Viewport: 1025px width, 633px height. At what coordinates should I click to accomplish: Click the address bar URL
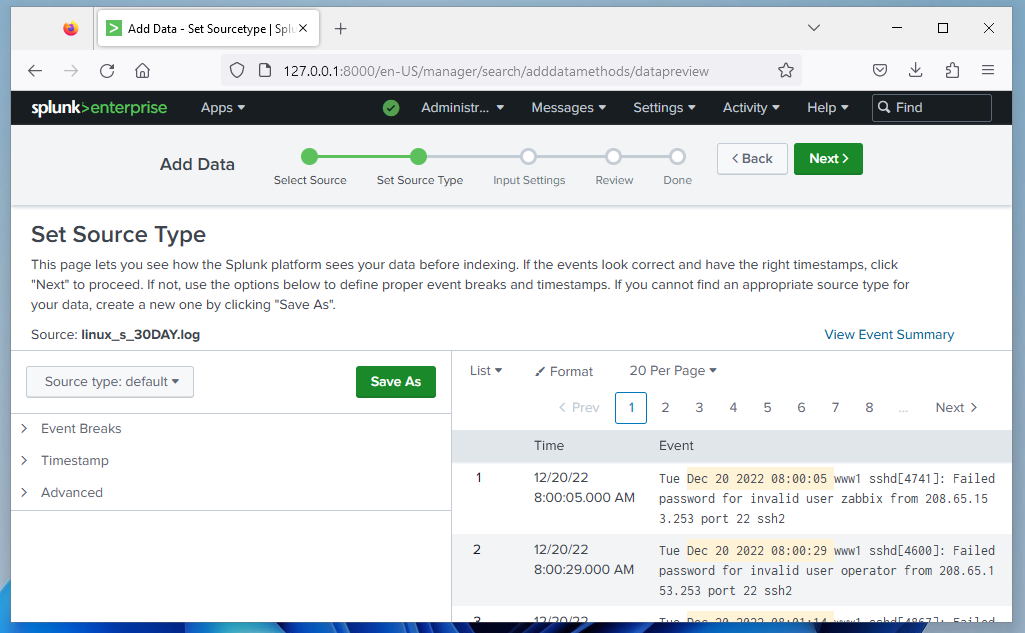[496, 71]
